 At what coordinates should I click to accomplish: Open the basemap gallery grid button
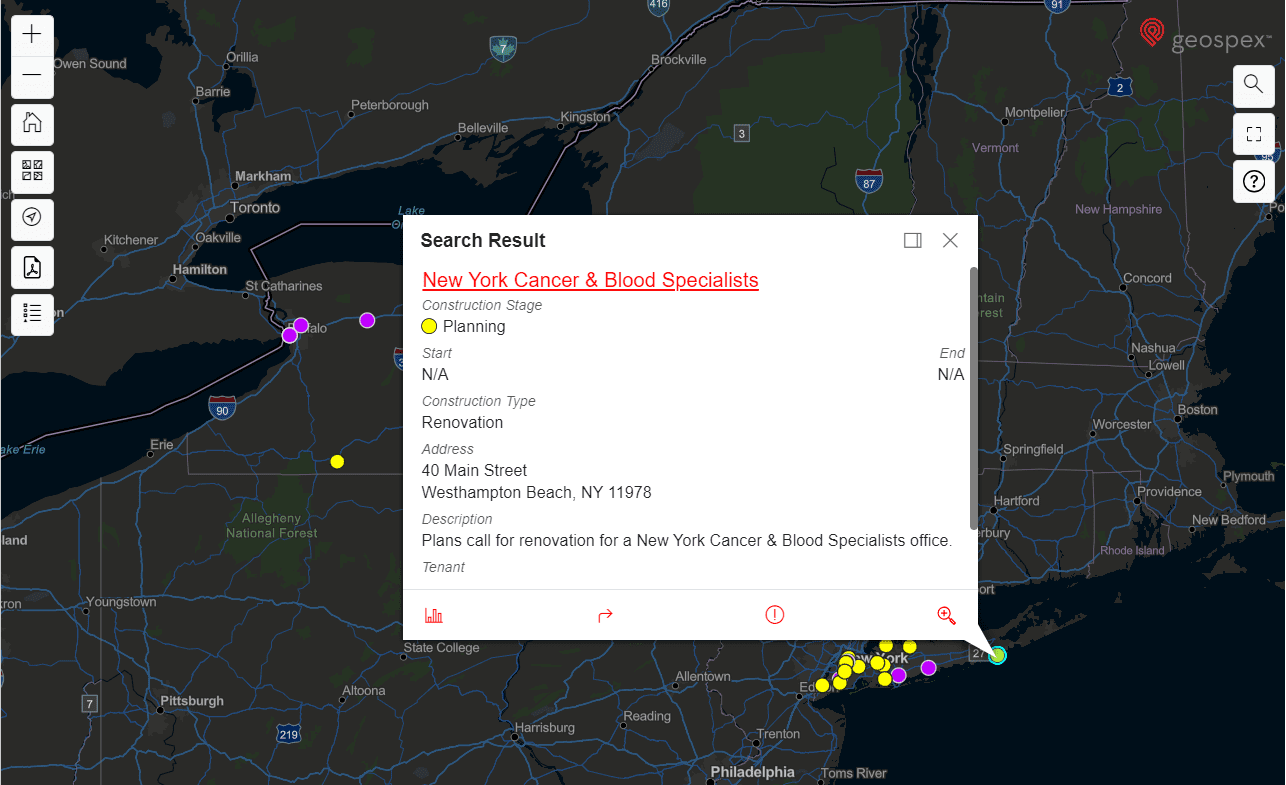click(32, 171)
